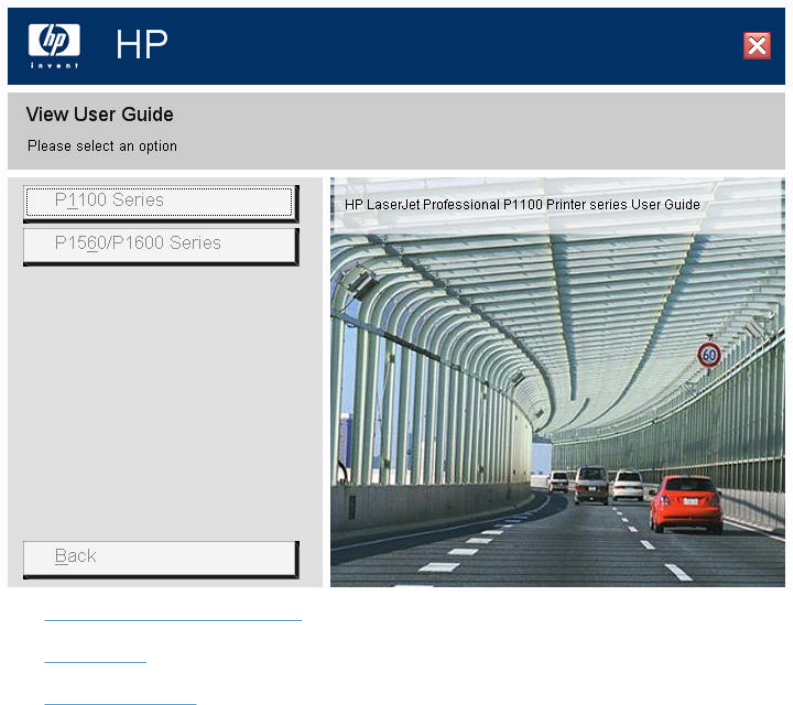
Task: Go back with the Back button
Action: pyautogui.click(x=160, y=559)
